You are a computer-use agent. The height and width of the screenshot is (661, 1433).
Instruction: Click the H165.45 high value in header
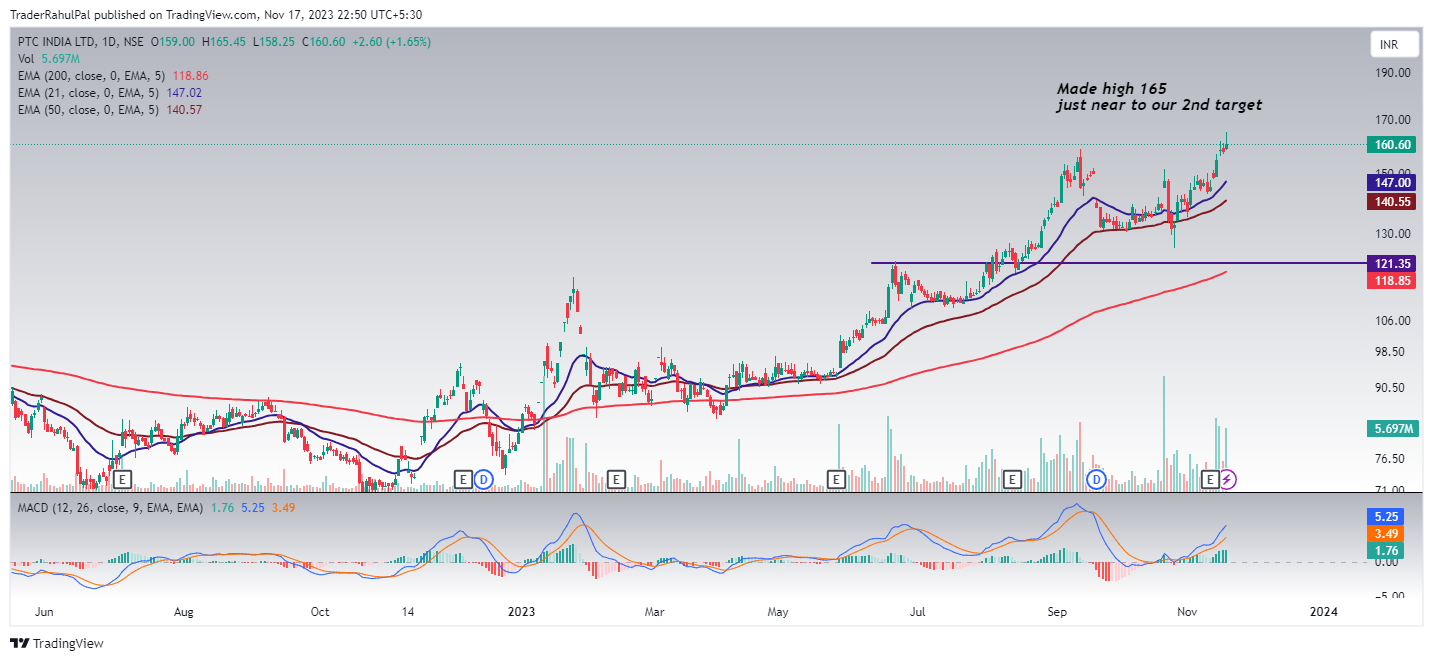[224, 42]
